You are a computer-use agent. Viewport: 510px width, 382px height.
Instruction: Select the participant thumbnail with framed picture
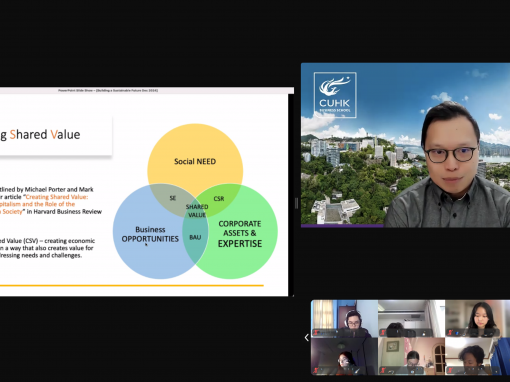(411, 356)
